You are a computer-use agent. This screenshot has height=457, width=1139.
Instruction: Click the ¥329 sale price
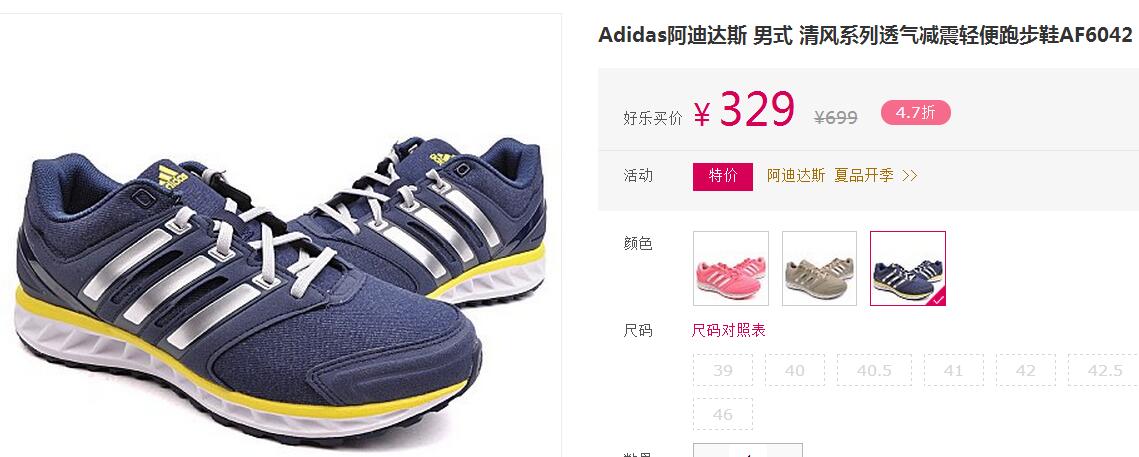tap(744, 110)
